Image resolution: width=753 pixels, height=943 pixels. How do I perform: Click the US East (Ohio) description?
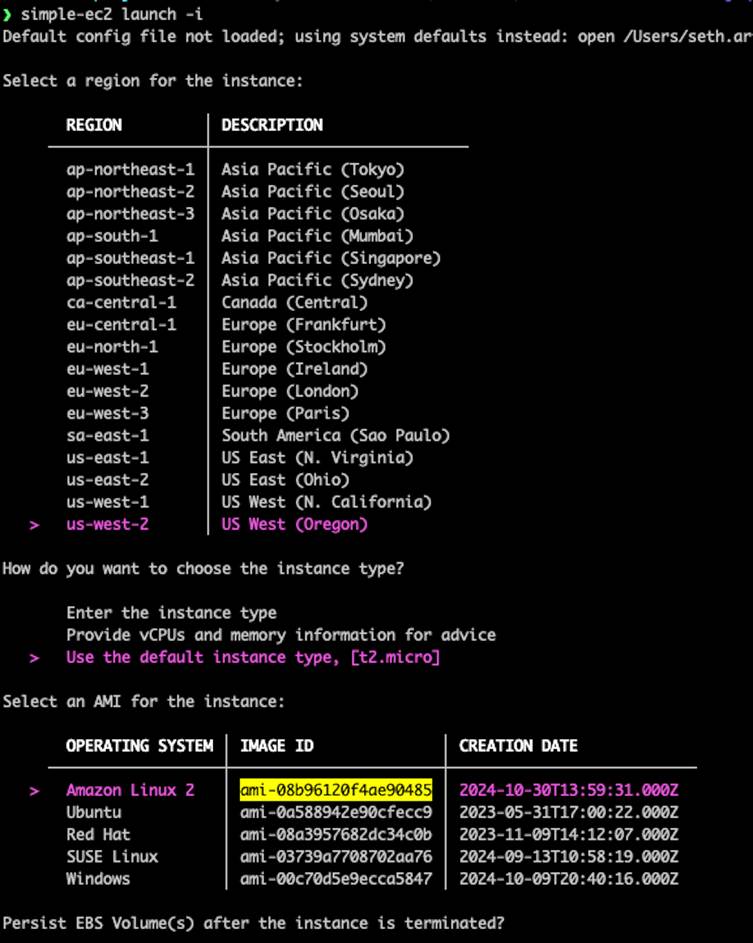point(286,481)
